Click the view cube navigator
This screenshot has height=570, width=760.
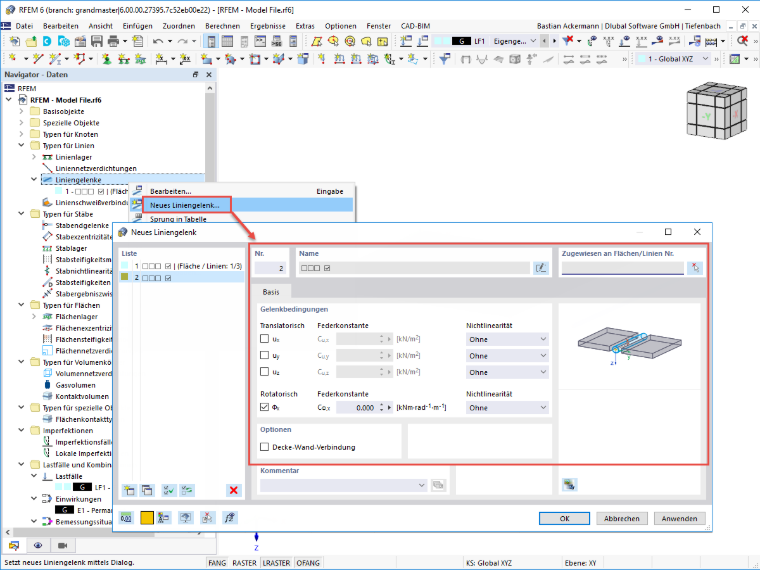(x=715, y=110)
